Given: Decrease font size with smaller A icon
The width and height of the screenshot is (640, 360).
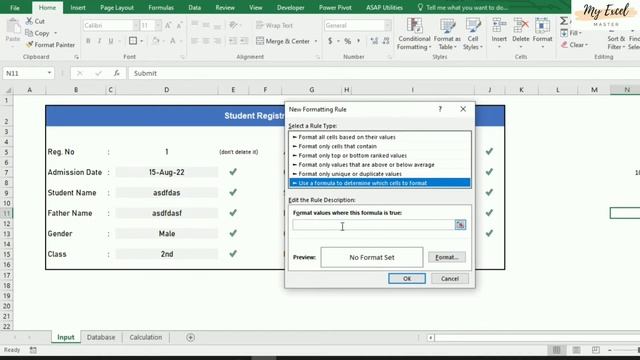Looking at the screenshot, I should tap(179, 25).
